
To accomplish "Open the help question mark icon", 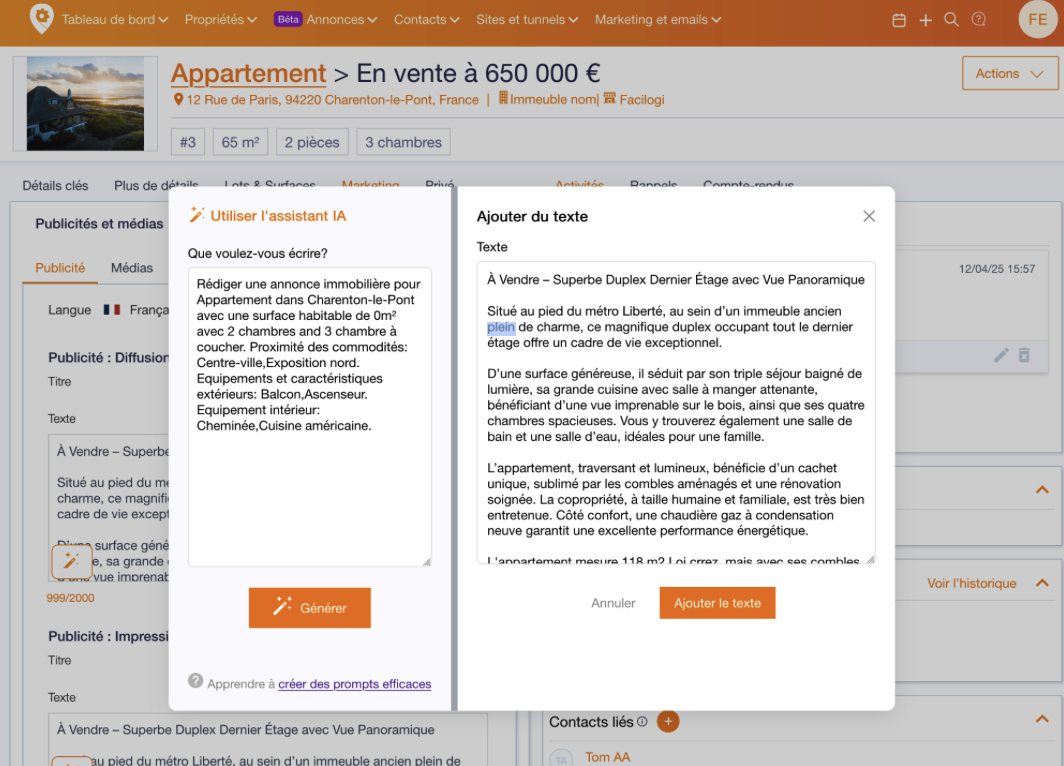I will [x=978, y=20].
